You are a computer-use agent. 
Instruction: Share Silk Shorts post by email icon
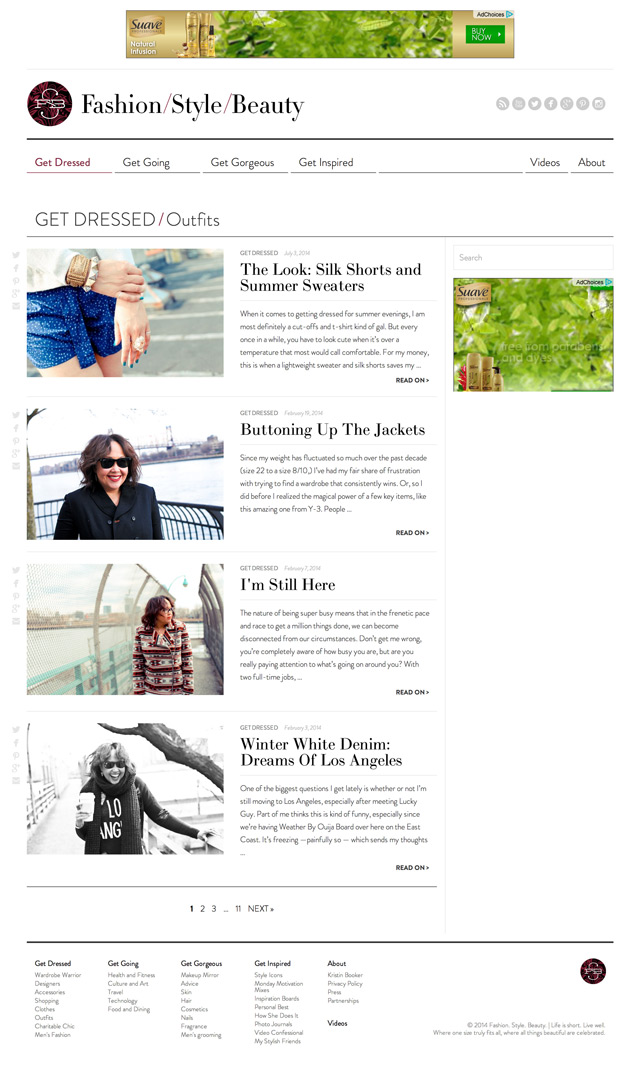coord(16,306)
